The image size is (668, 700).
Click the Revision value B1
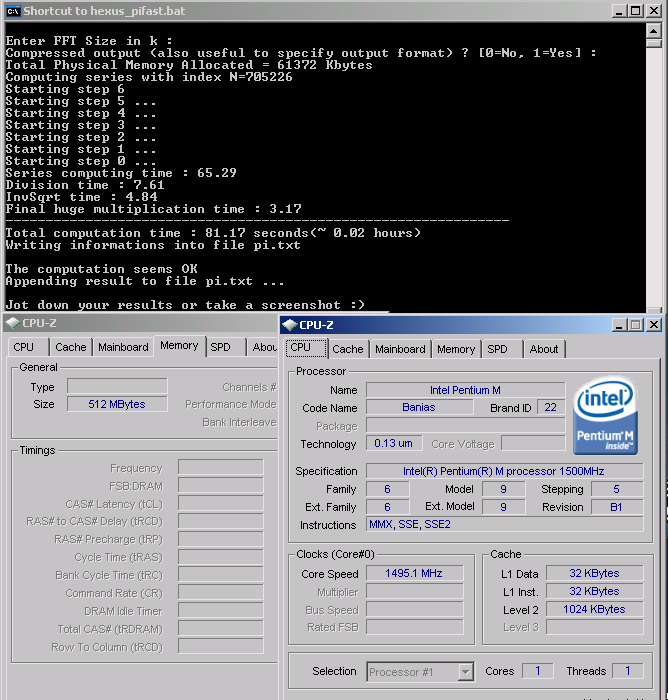point(617,507)
